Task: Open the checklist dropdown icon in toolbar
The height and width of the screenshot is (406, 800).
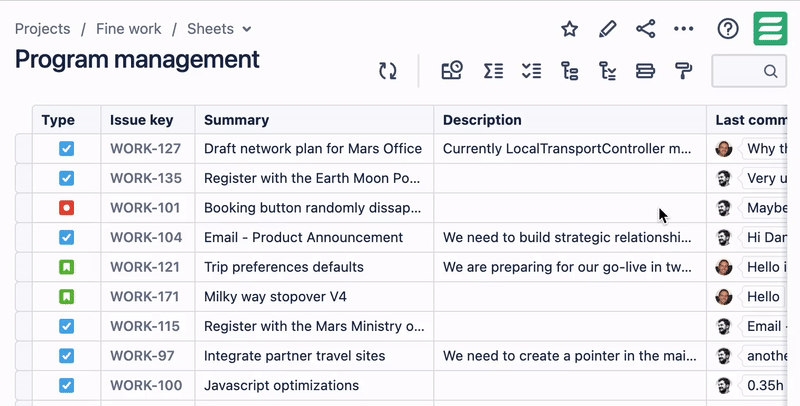Action: pyautogui.click(x=532, y=71)
